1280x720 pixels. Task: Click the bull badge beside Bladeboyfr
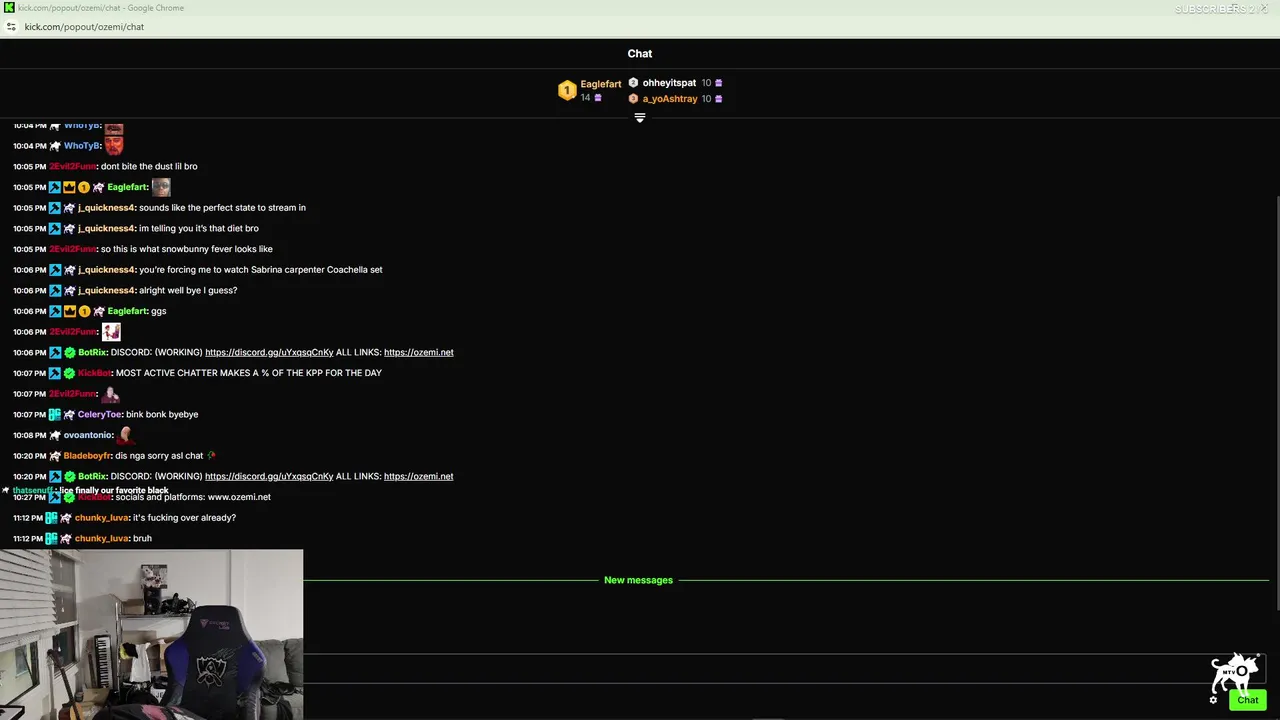pyautogui.click(x=55, y=456)
